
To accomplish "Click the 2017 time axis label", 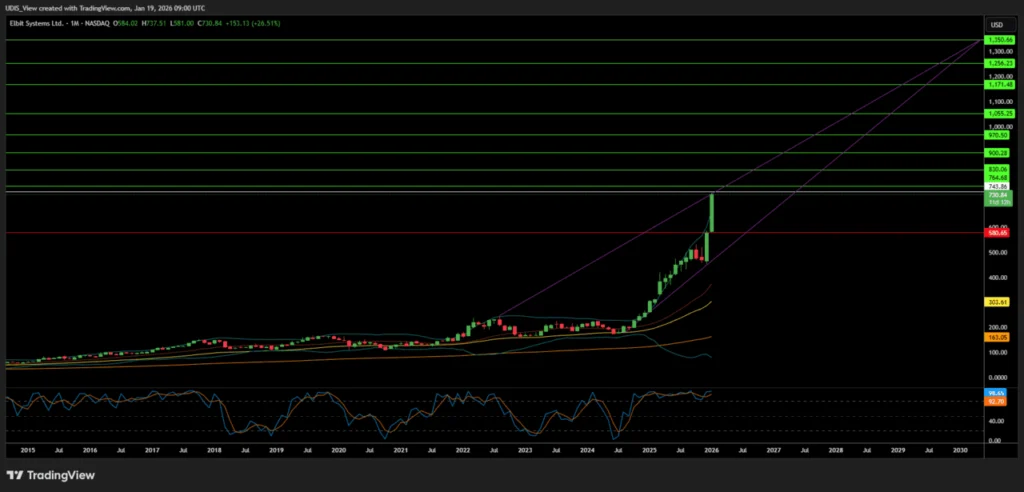I will click(152, 450).
